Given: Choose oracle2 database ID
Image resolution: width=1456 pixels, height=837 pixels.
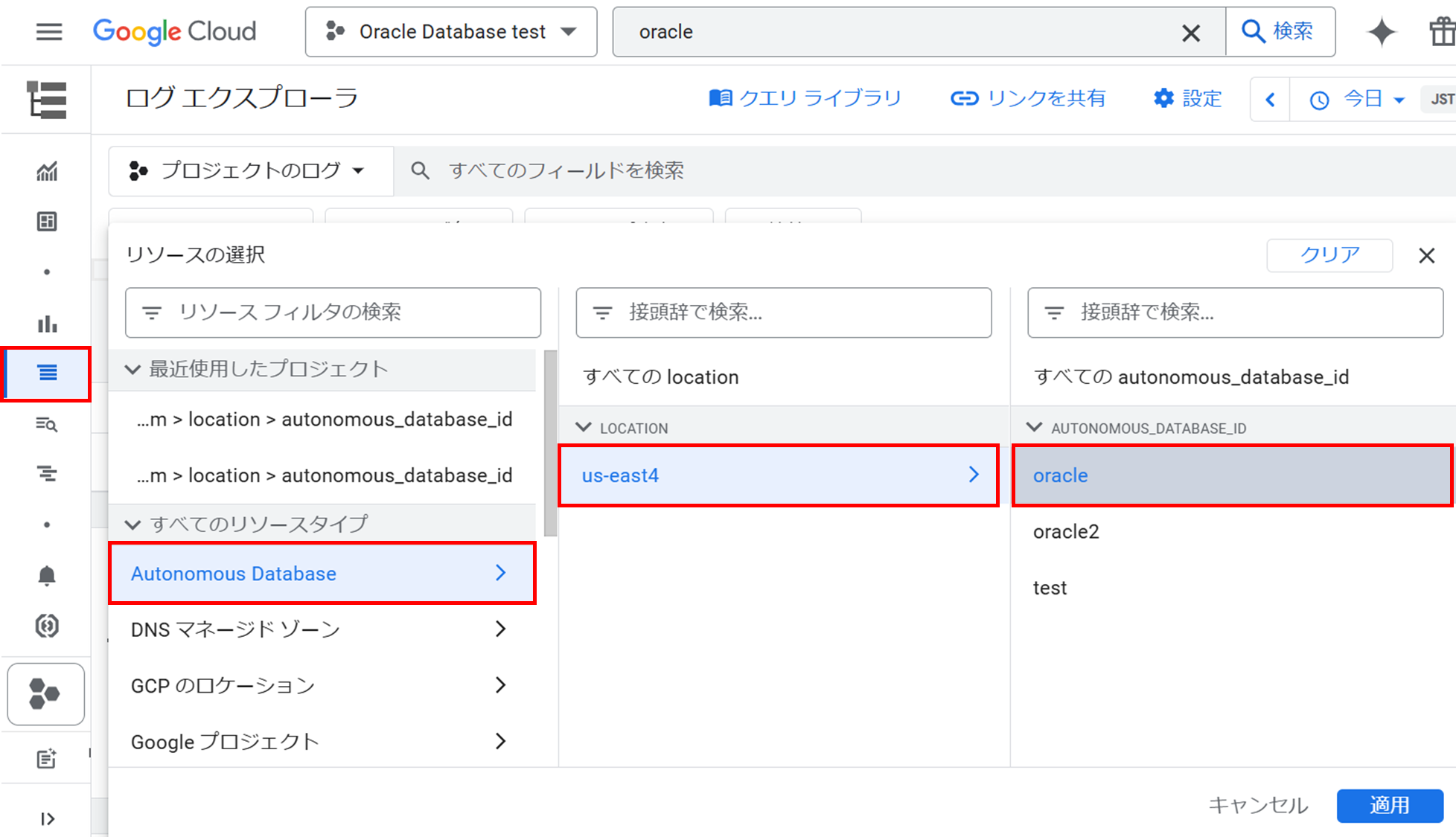Looking at the screenshot, I should 1065,531.
